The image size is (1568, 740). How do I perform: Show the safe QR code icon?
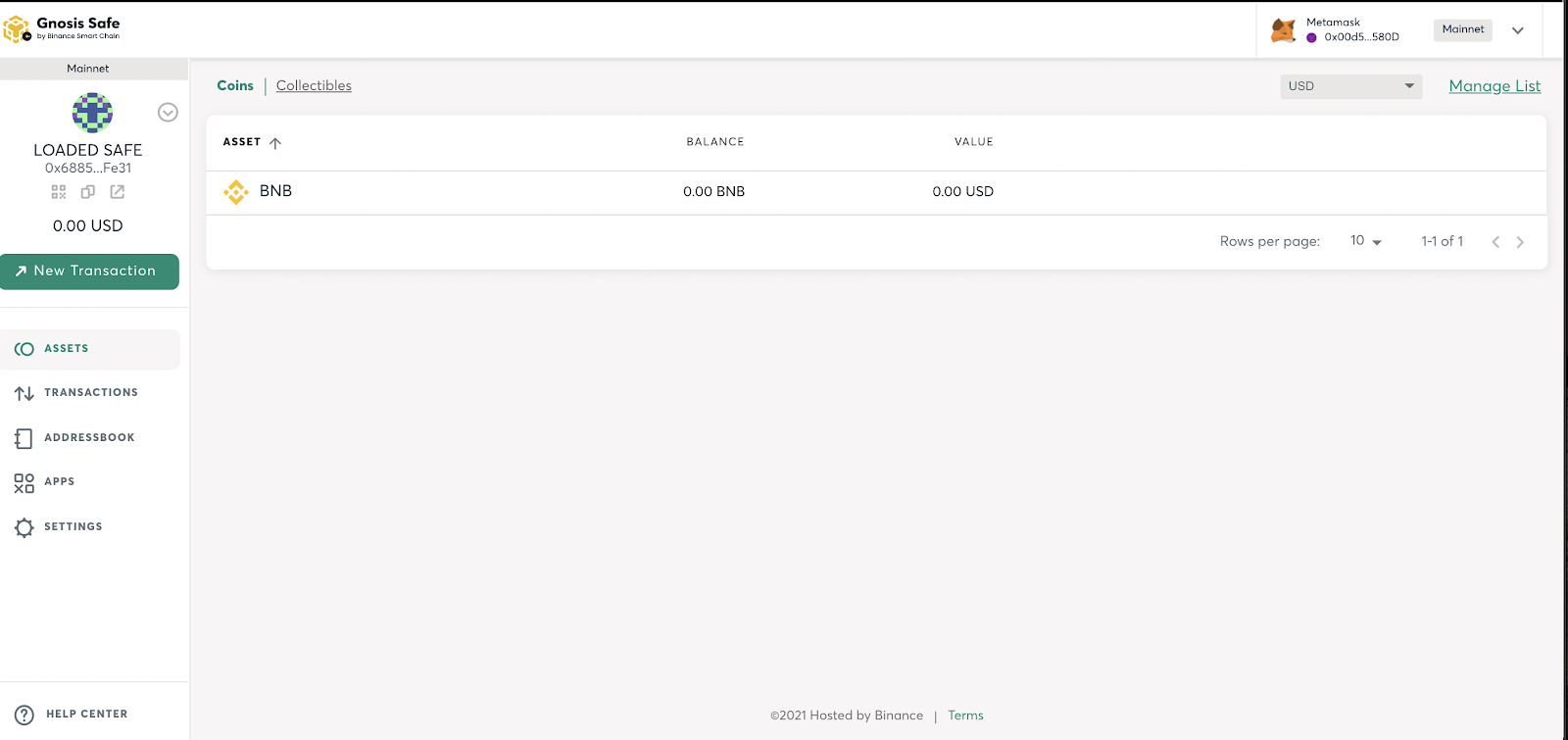coord(59,192)
